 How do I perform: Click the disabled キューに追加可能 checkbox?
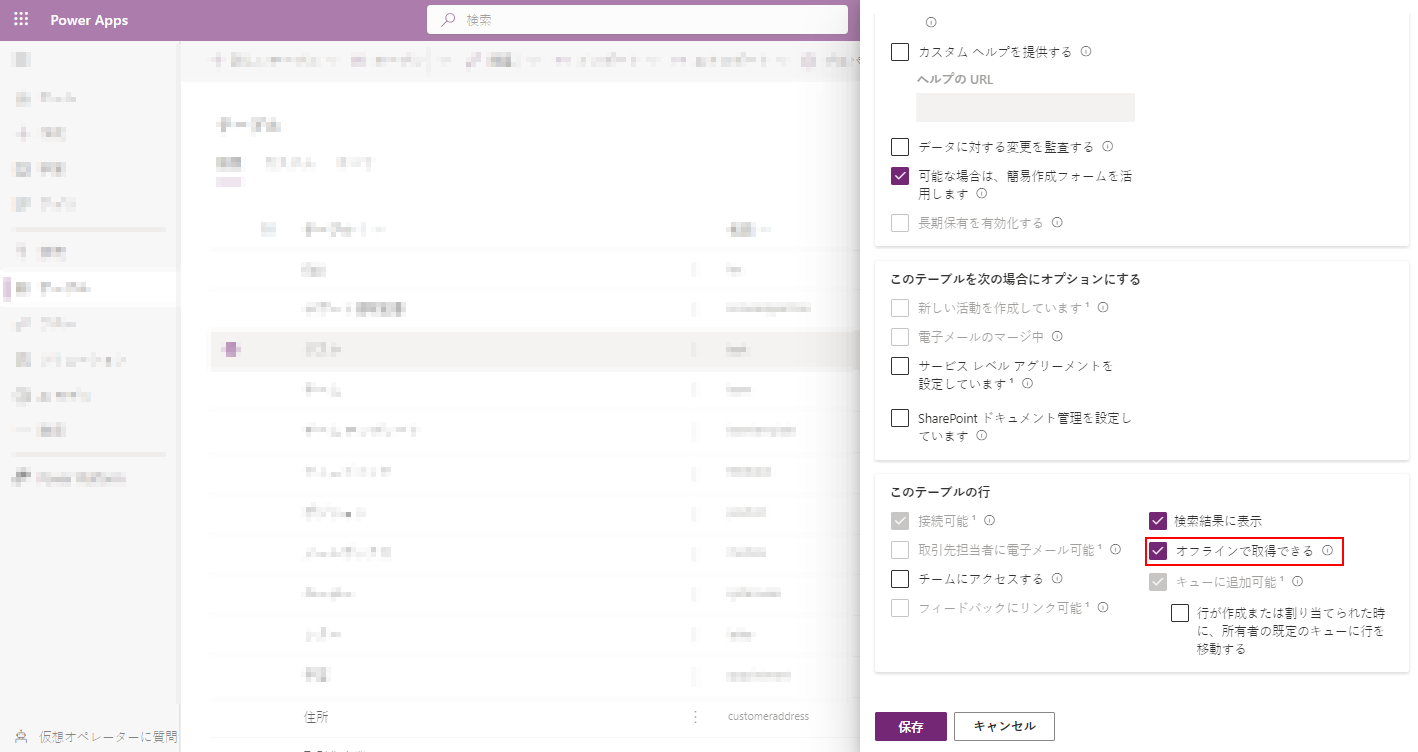point(1158,581)
